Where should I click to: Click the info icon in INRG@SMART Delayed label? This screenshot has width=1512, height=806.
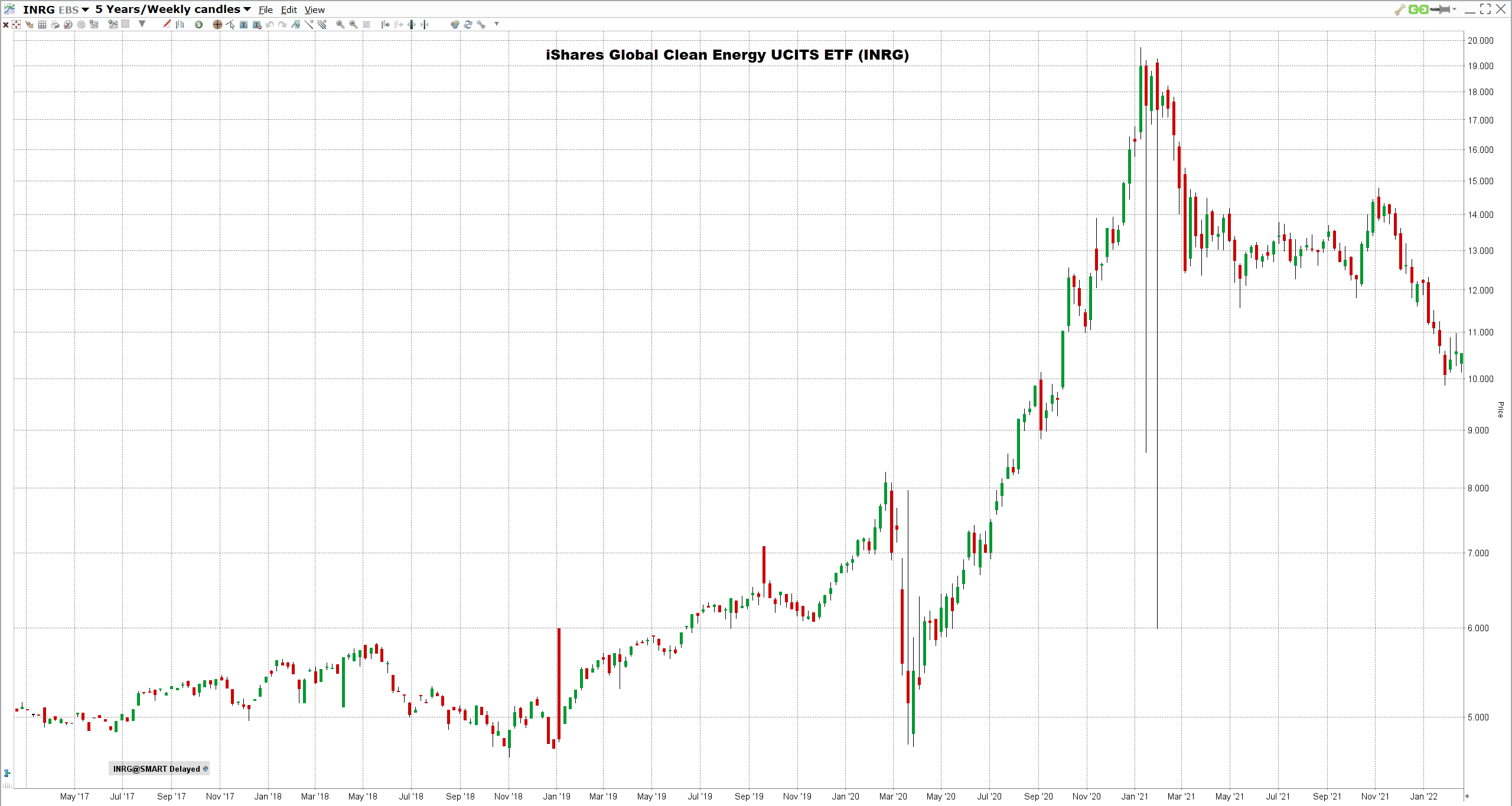[206, 769]
